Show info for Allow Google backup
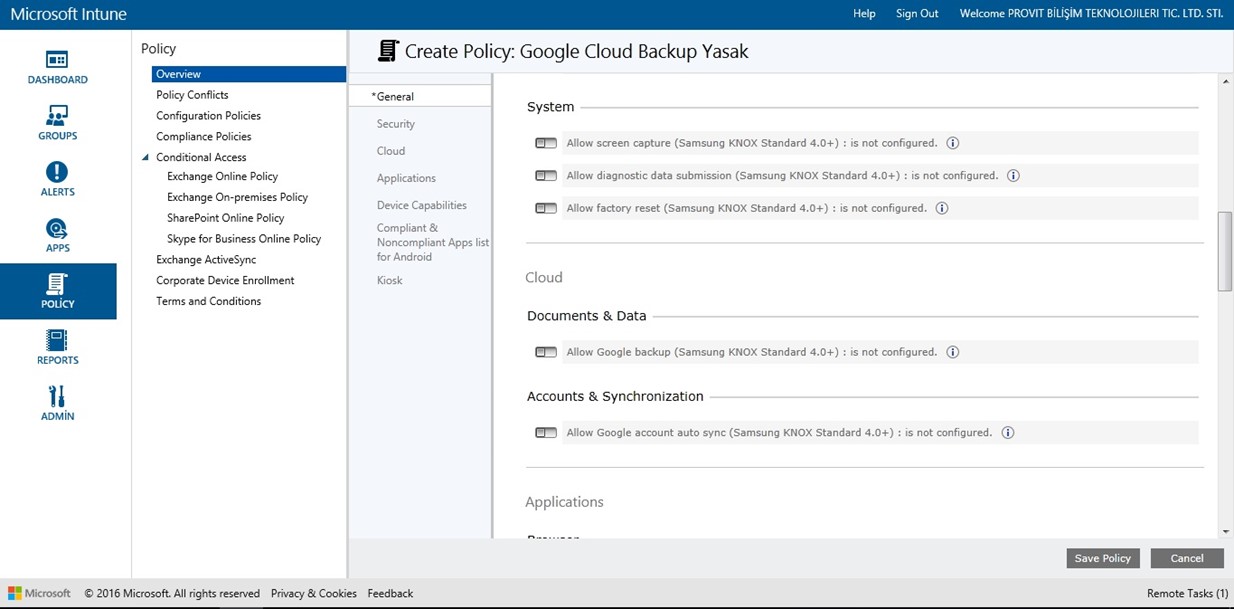1234x609 pixels. click(953, 352)
